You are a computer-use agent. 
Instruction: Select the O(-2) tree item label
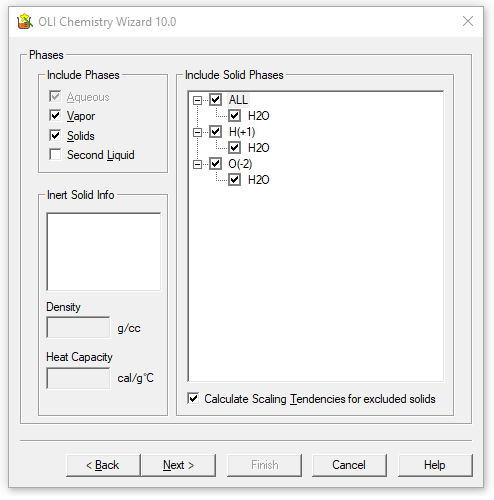pos(240,164)
